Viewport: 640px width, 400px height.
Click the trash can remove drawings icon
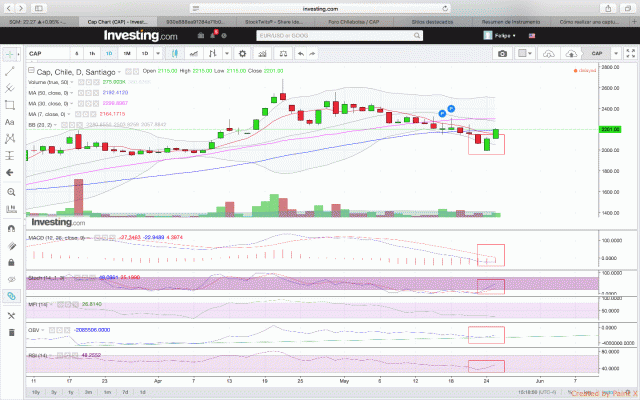coord(11,332)
